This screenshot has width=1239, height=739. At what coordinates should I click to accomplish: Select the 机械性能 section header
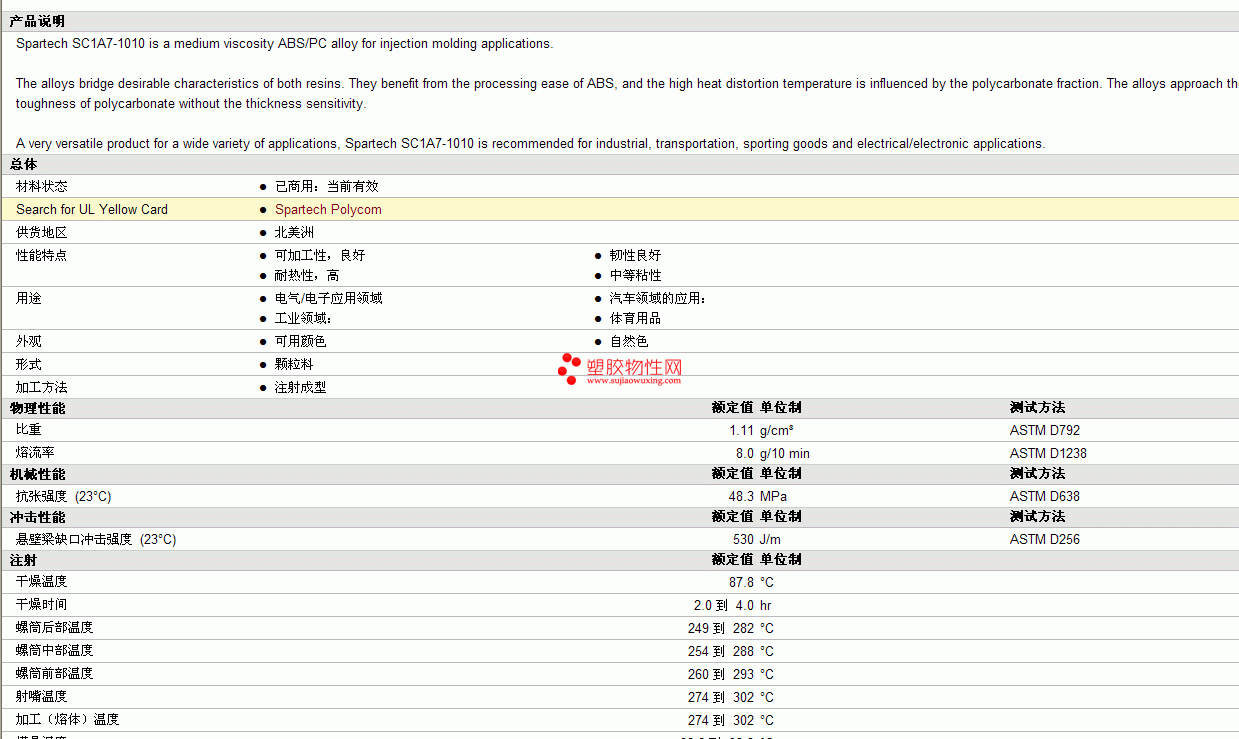[37, 474]
